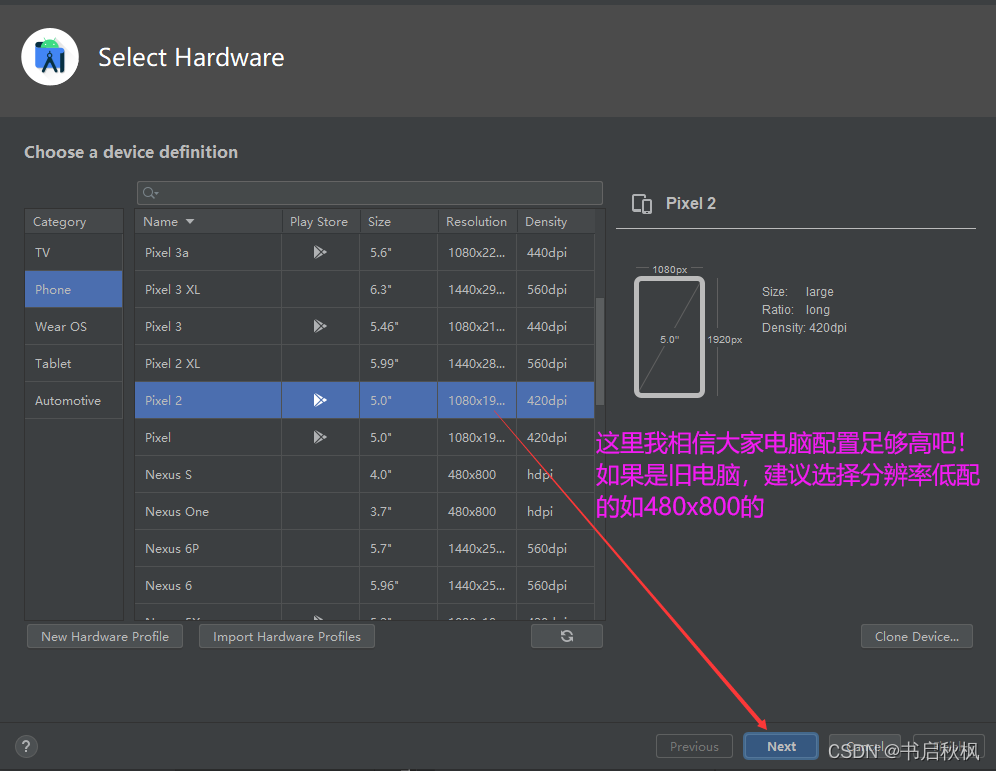Click the Play Store column header
The image size is (996, 771).
pyautogui.click(x=321, y=222)
